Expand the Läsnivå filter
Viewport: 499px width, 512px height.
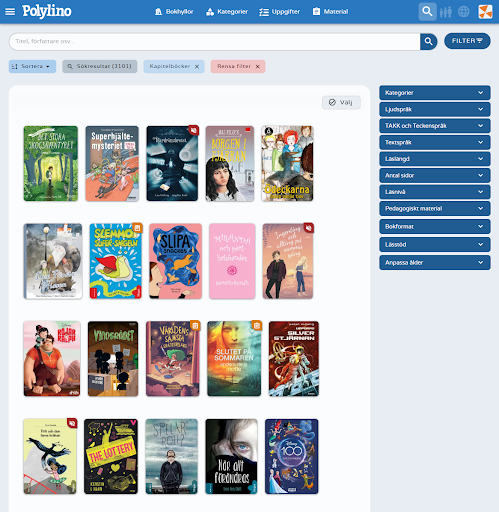point(434,192)
